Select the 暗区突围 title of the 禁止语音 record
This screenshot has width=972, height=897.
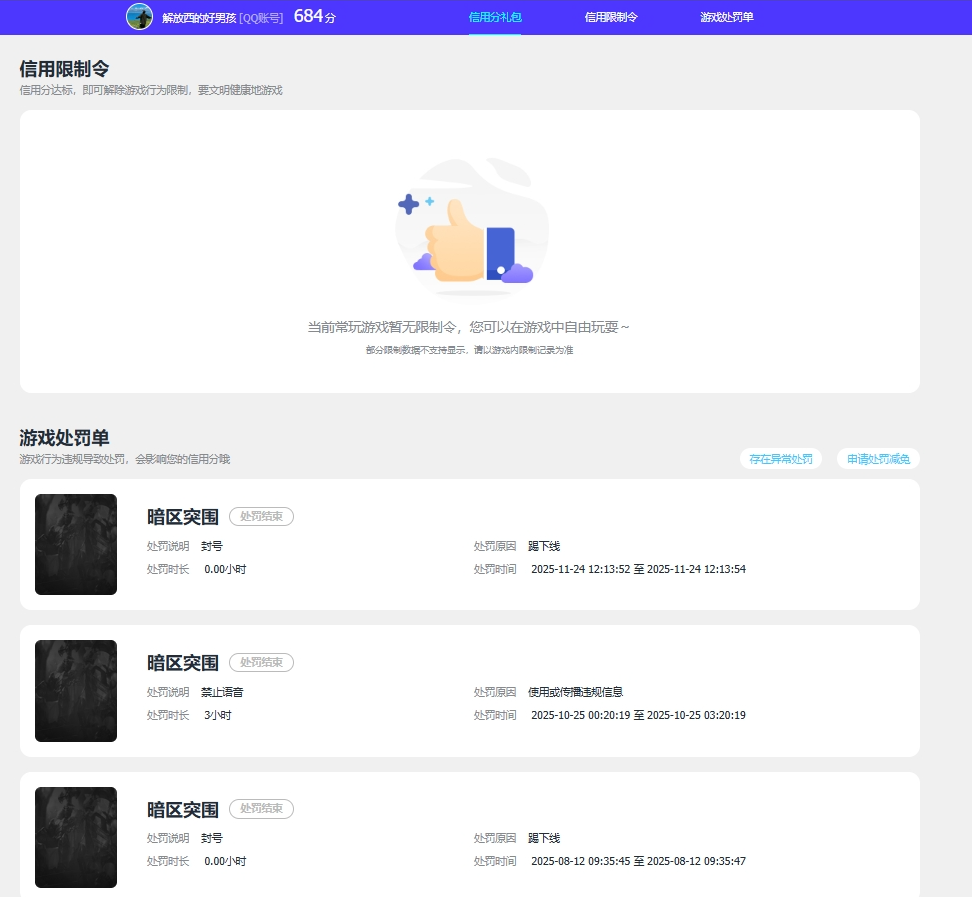(182, 663)
